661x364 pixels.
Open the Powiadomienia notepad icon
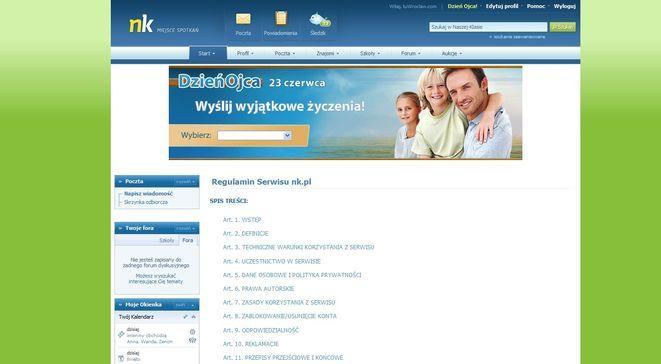coord(281,18)
